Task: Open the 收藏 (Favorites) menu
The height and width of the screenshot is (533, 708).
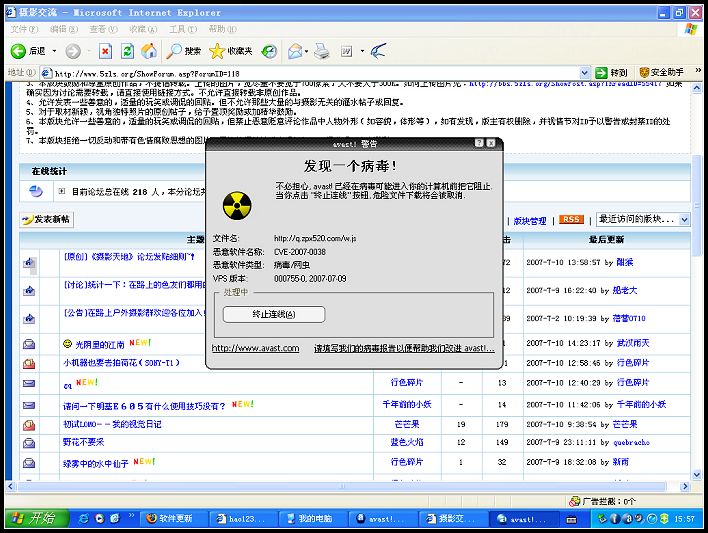Action: (143, 29)
